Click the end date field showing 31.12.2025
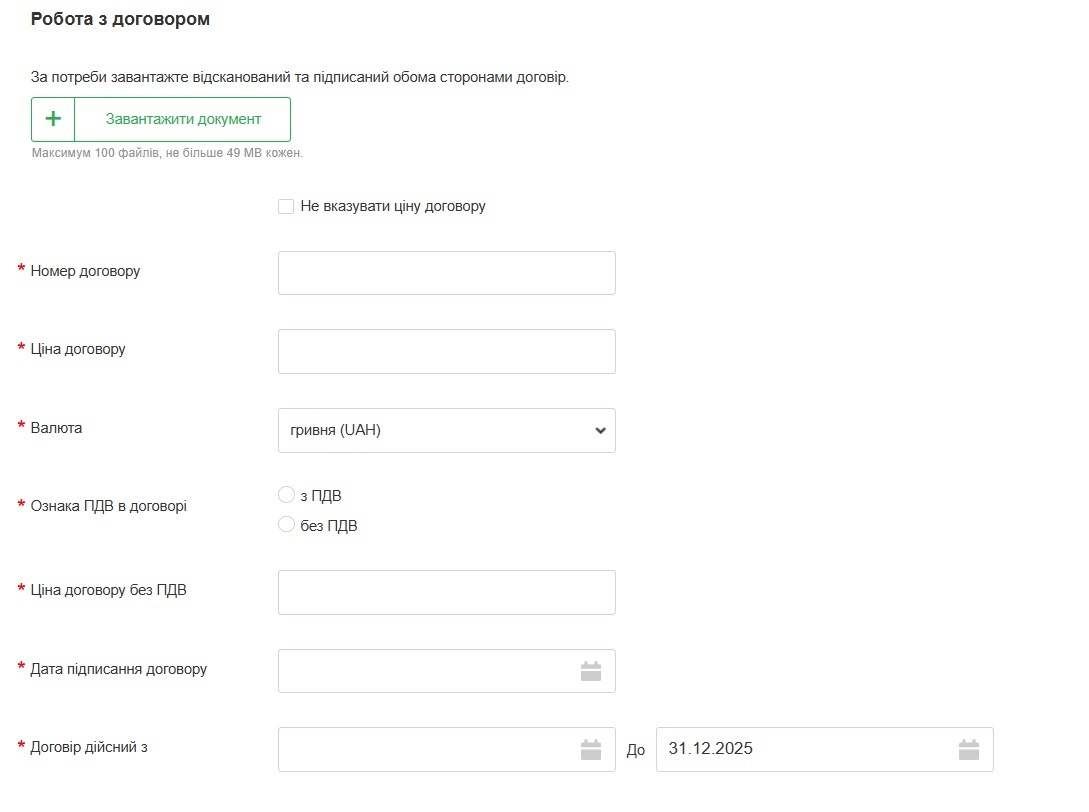This screenshot has height=812, width=1089. tap(800, 749)
